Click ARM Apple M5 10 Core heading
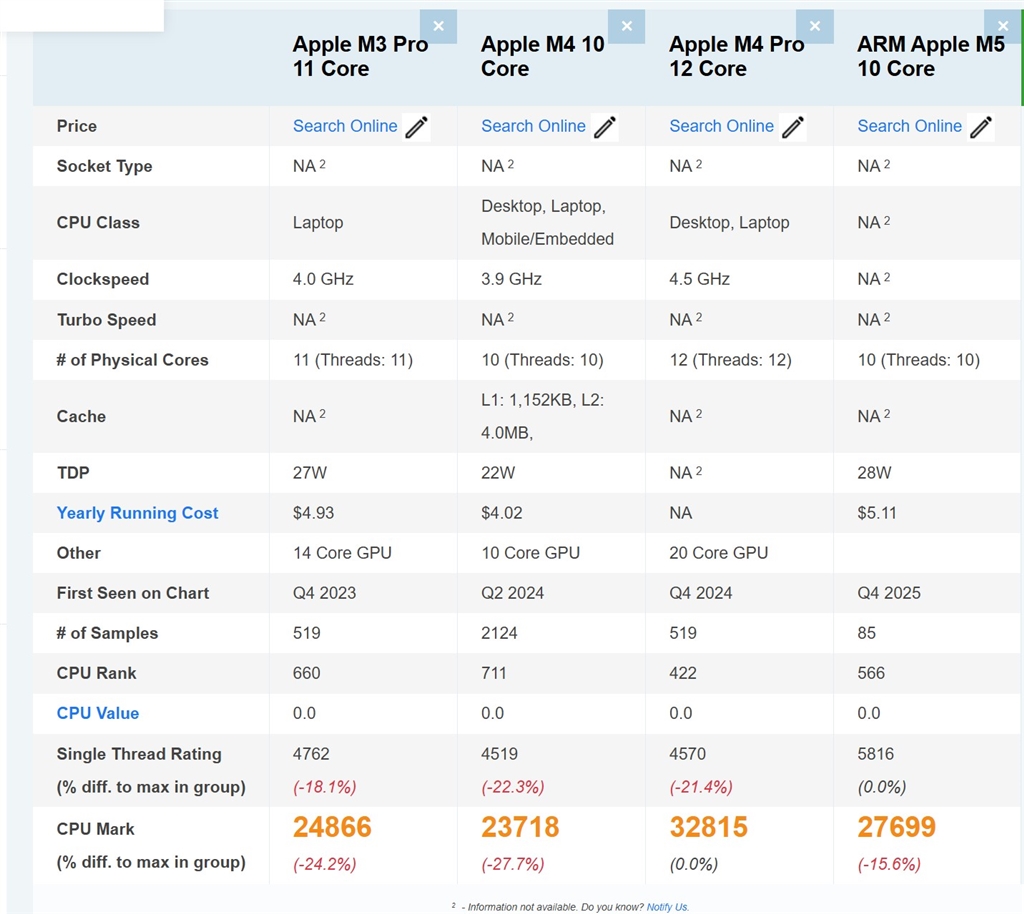 [930, 57]
